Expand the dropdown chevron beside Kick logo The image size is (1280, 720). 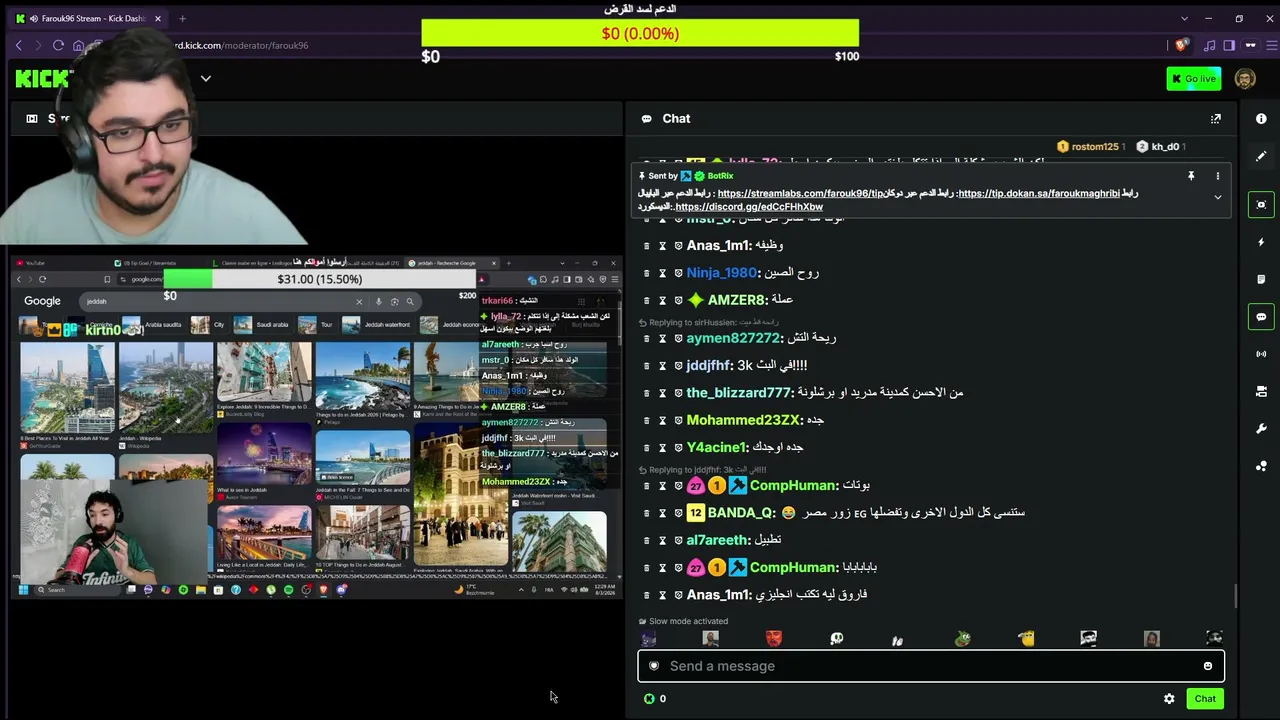[206, 79]
